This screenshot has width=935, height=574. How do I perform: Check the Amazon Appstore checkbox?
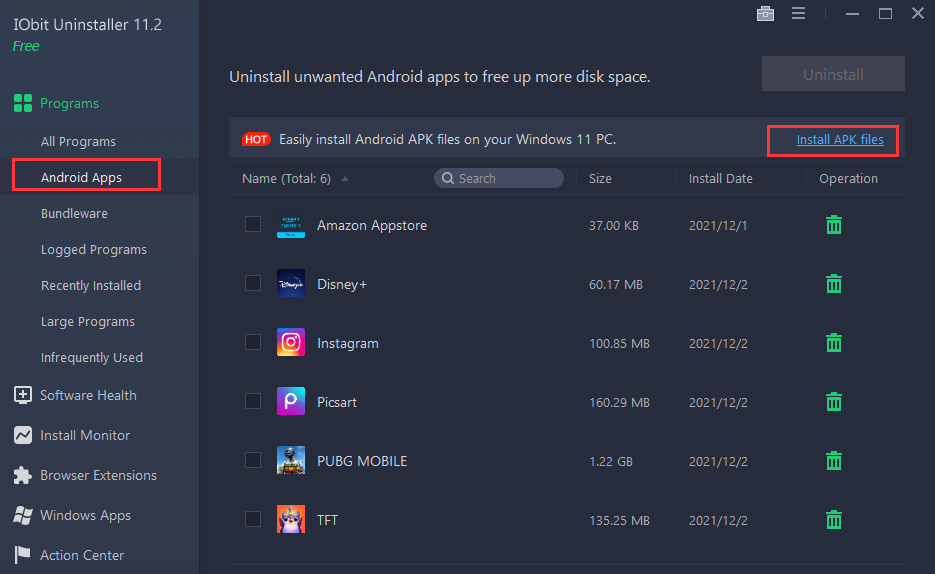tap(253, 224)
